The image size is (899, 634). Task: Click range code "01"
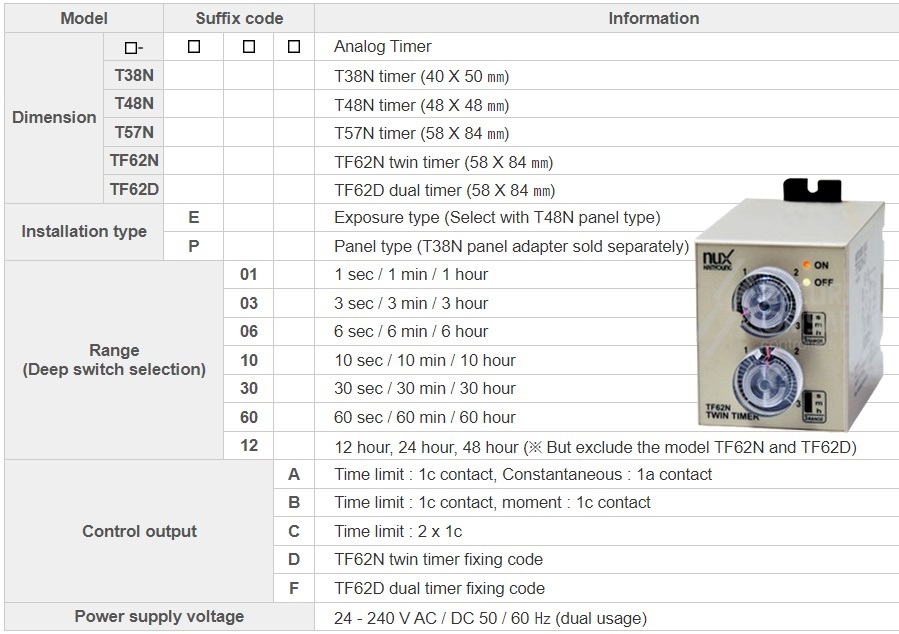[248, 275]
